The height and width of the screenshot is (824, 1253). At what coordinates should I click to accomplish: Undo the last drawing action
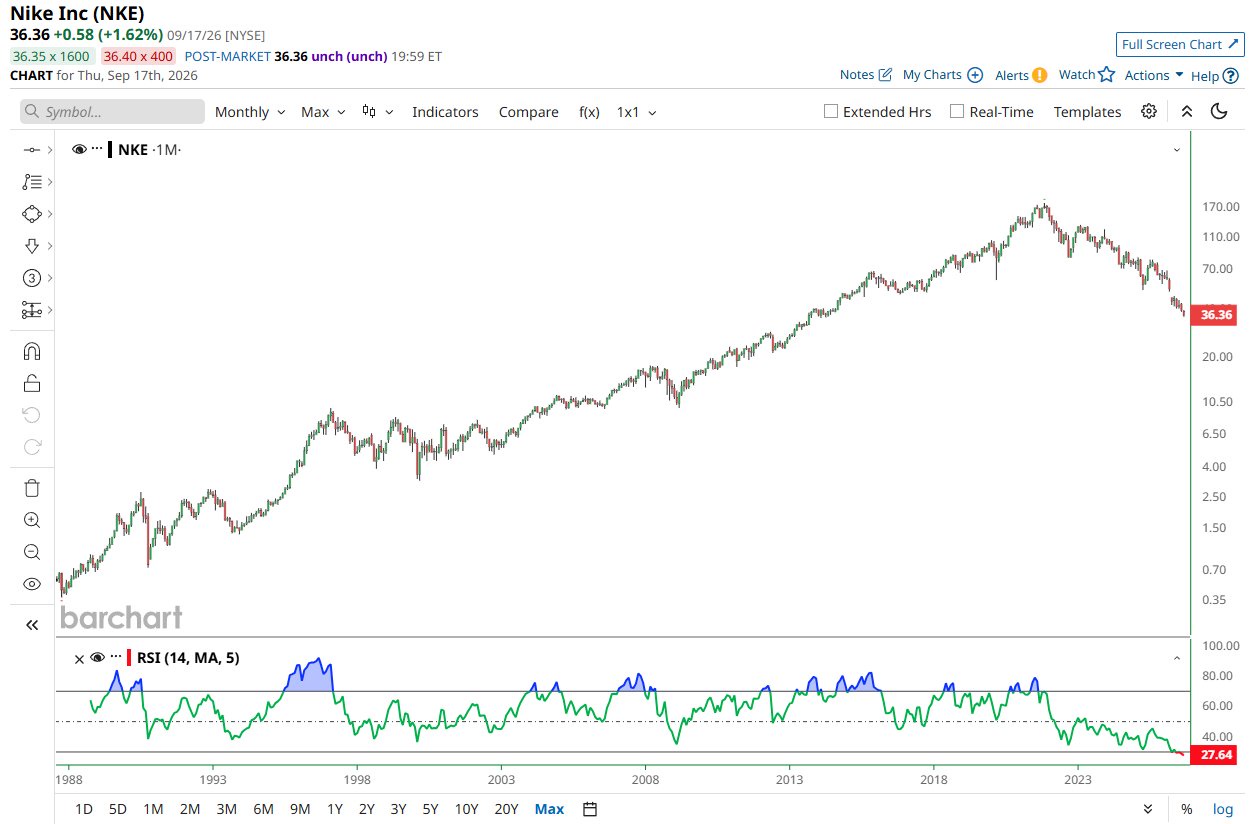[31, 415]
